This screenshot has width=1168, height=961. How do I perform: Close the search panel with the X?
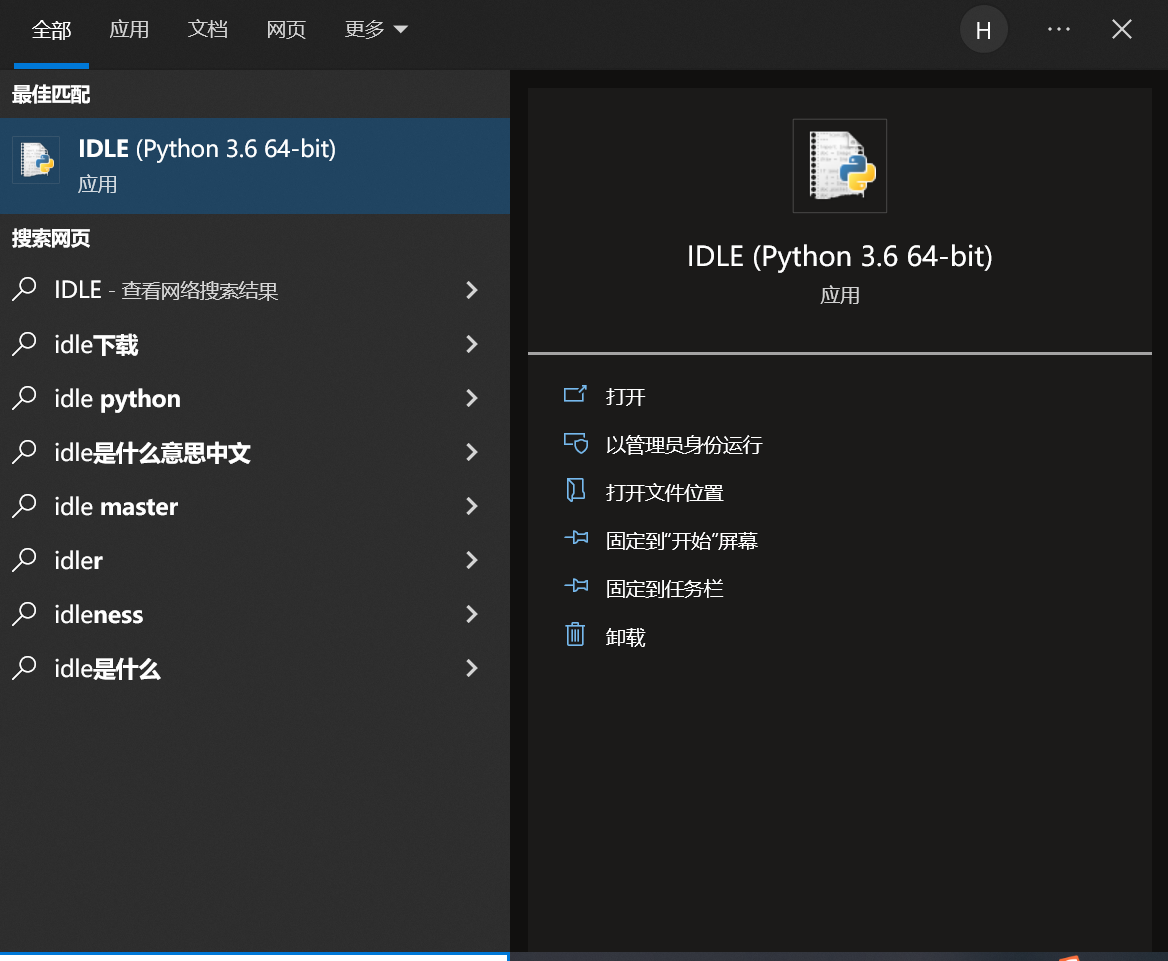coord(1122,29)
